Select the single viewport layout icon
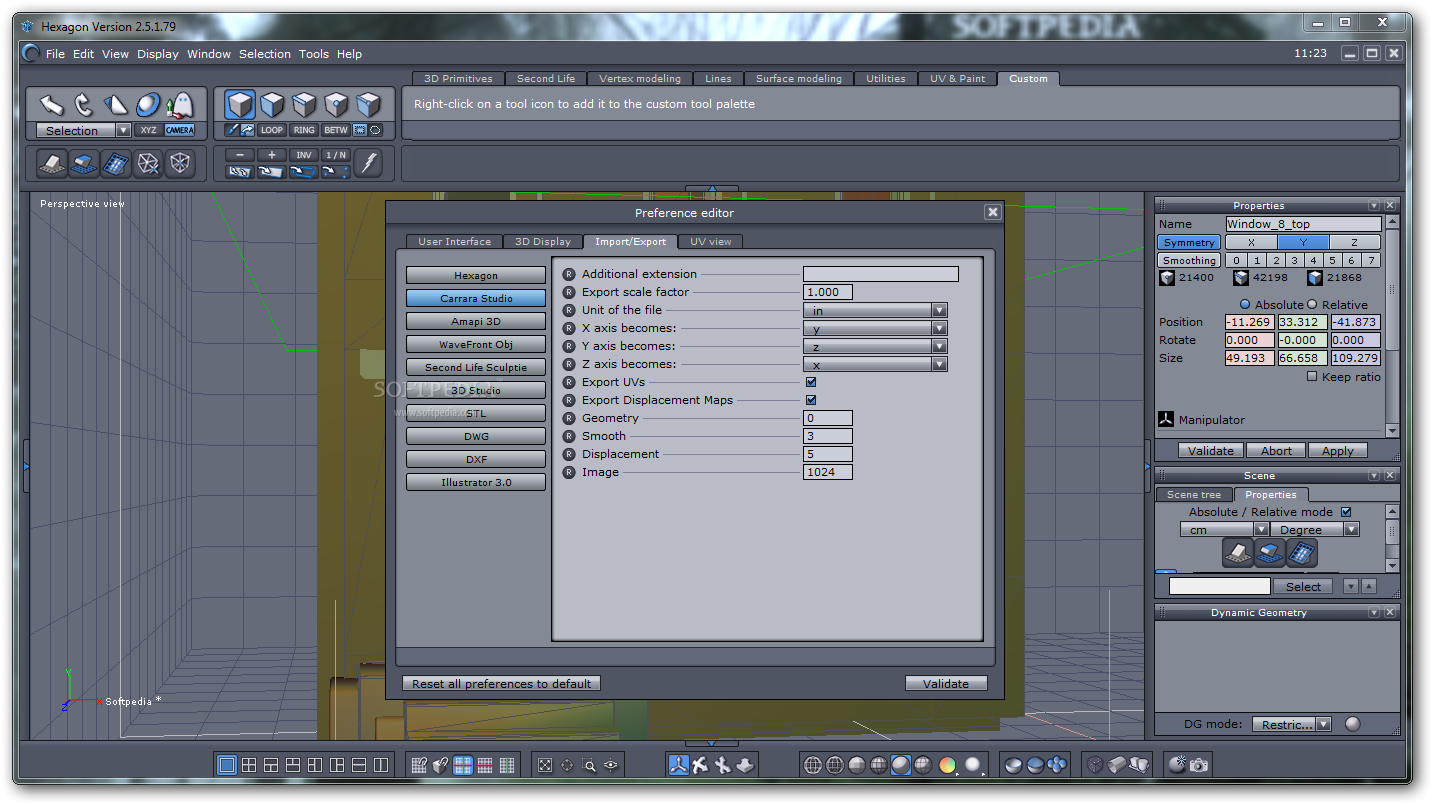 (227, 765)
